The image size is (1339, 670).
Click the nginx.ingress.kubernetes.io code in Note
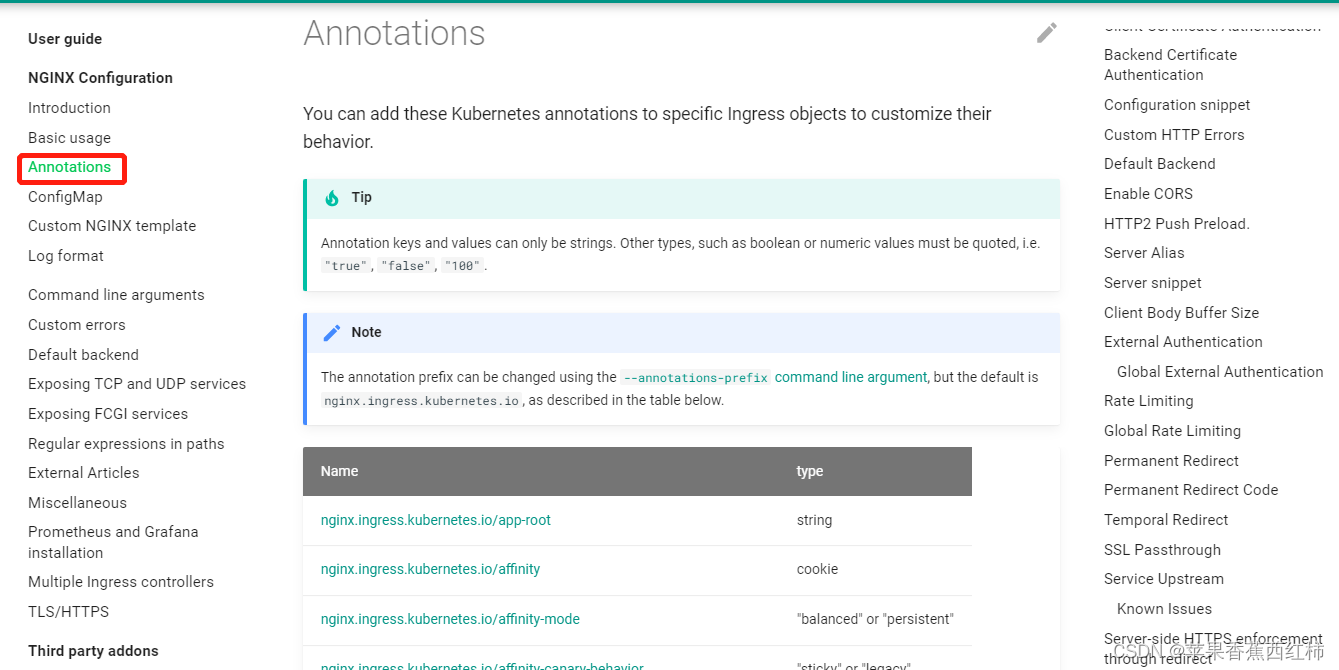421,400
